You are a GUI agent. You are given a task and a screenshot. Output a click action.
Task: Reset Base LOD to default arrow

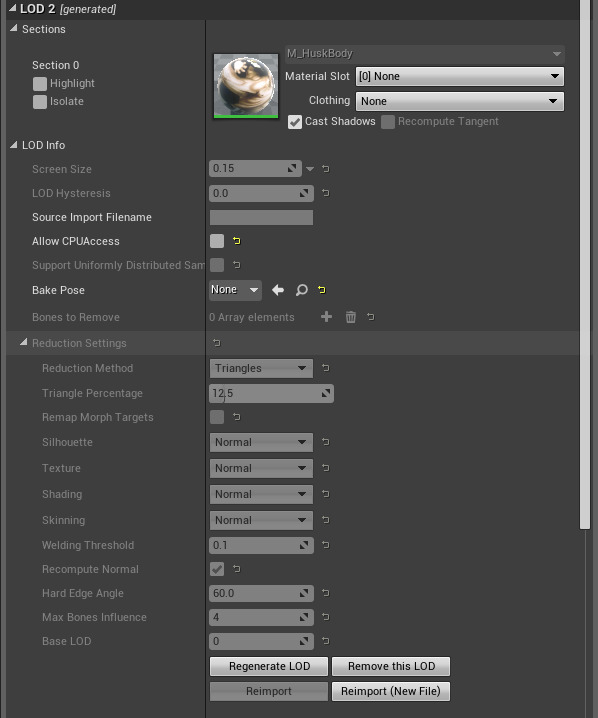(326, 641)
